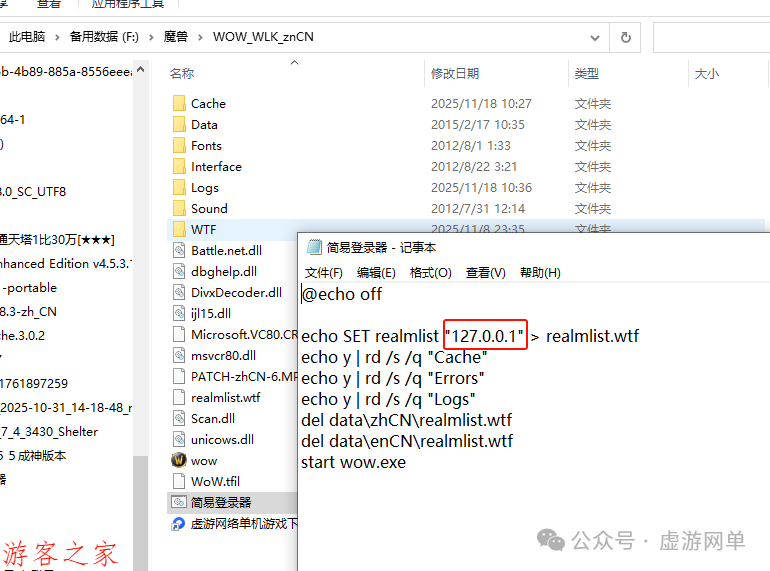
Task: Select the realmlist.wtf file icon
Action: (x=179, y=397)
